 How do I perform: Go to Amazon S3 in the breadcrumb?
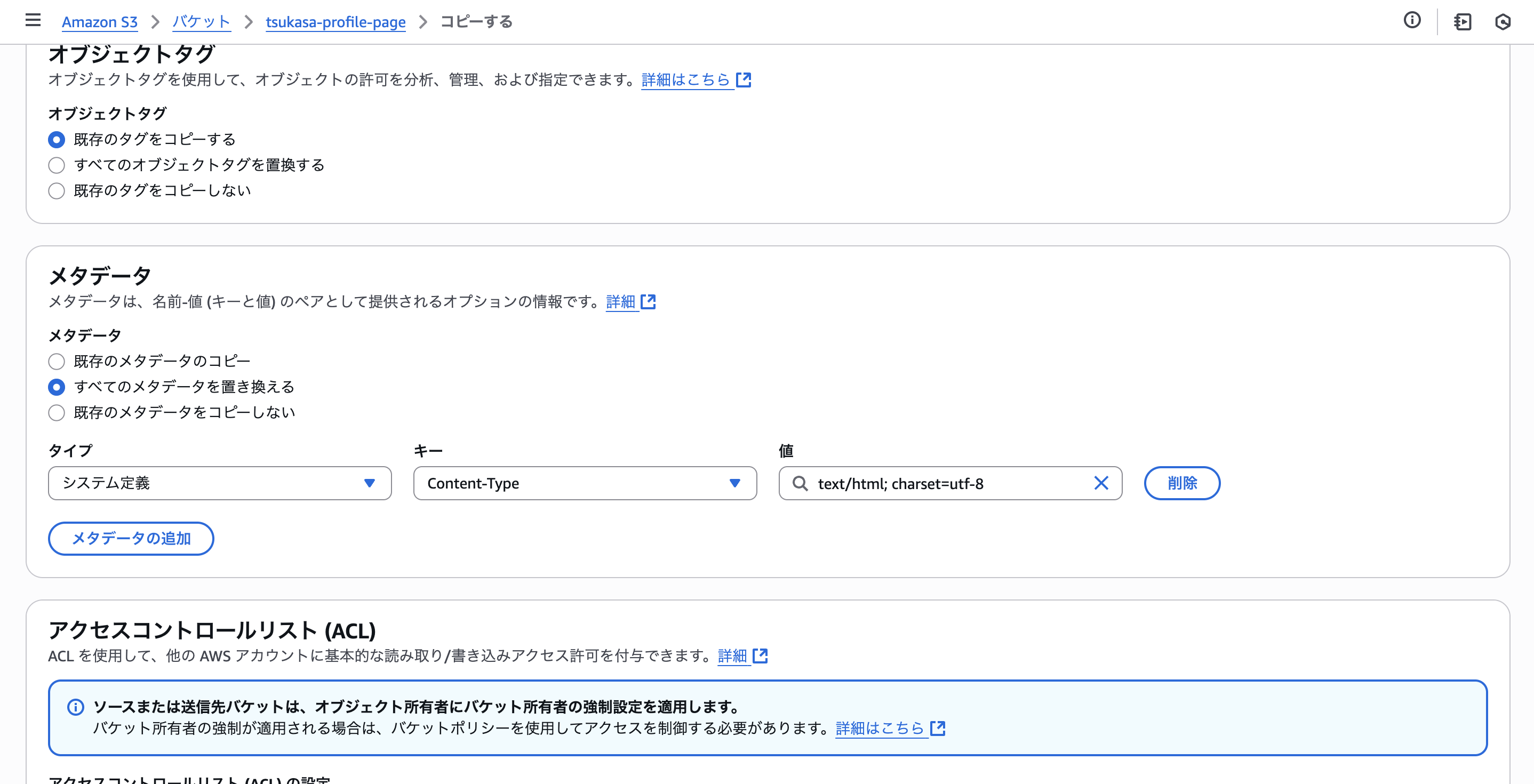[99, 22]
